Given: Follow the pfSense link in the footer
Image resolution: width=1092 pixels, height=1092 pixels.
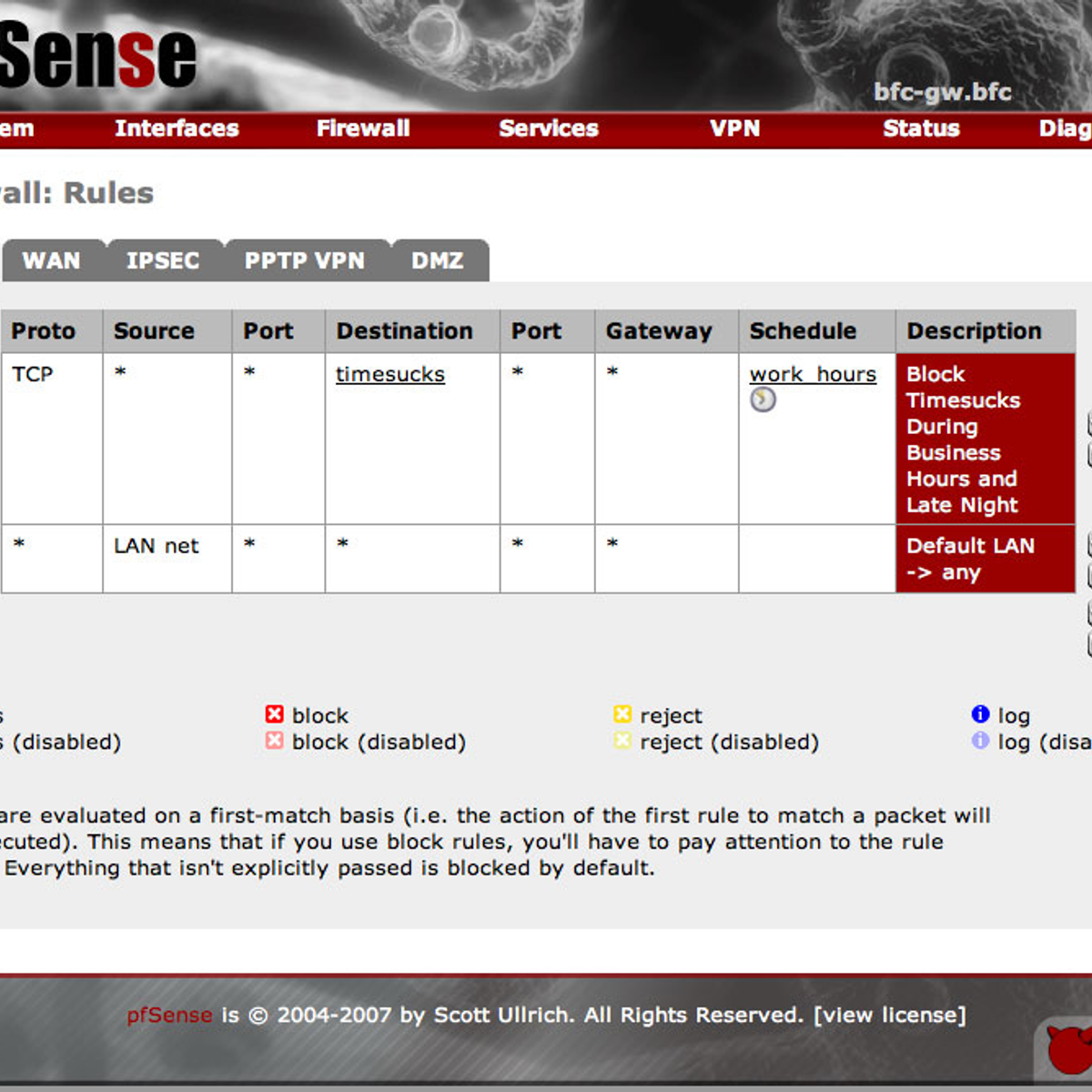Looking at the screenshot, I should pyautogui.click(x=169, y=1015).
